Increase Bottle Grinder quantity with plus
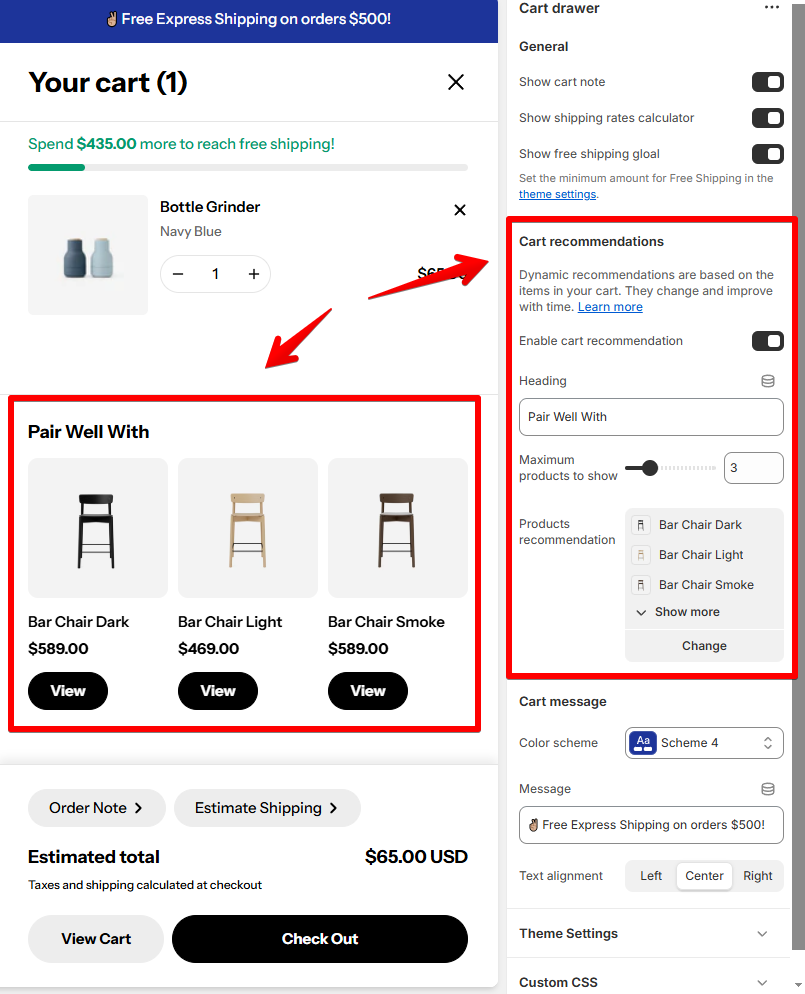Screen dimensions: 805x994 click(x=254, y=274)
